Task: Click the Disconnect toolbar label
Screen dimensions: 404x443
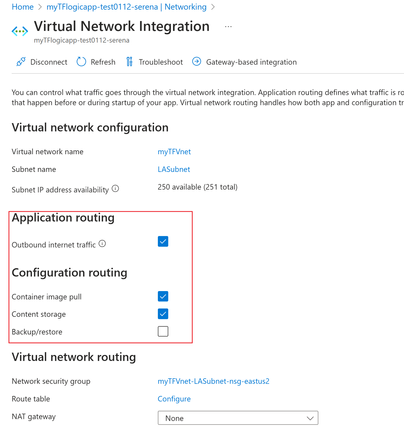Action: [49, 62]
